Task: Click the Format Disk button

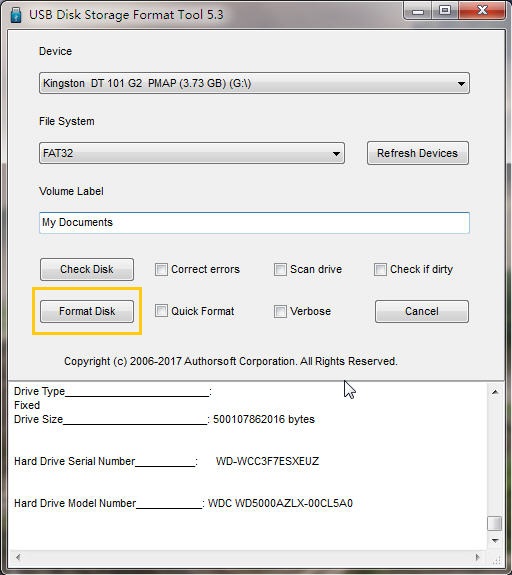Action: (x=87, y=311)
